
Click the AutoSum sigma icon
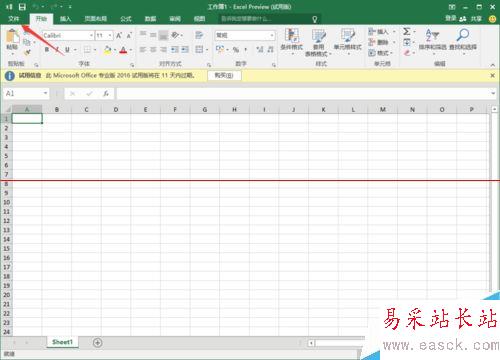pyautogui.click(x=407, y=32)
